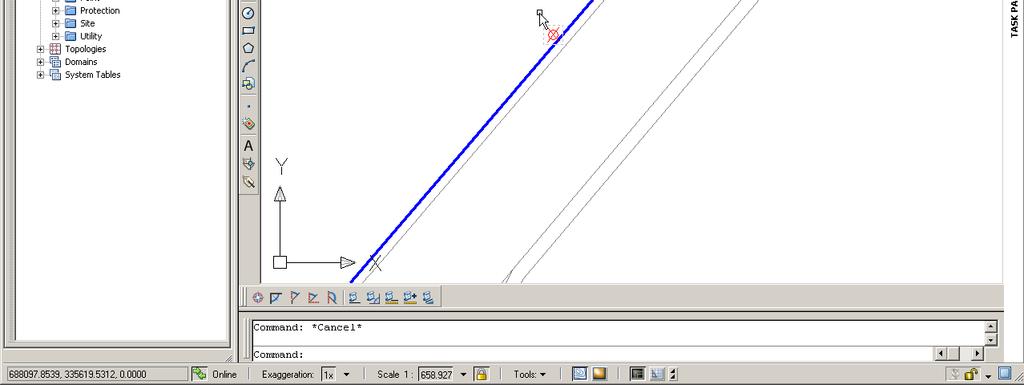The height and width of the screenshot is (385, 1024).
Task: Click command history scroll up arrow
Action: click(991, 327)
